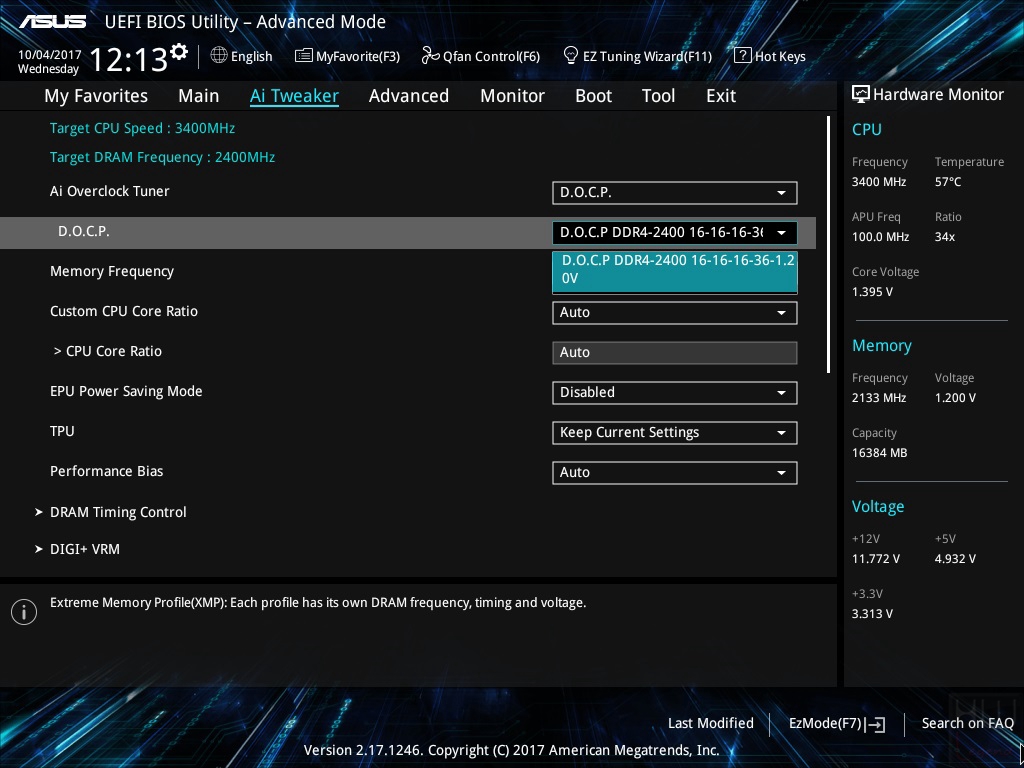Screen dimensions: 1024x768
Task: Switch to Exit tab
Action: click(721, 95)
